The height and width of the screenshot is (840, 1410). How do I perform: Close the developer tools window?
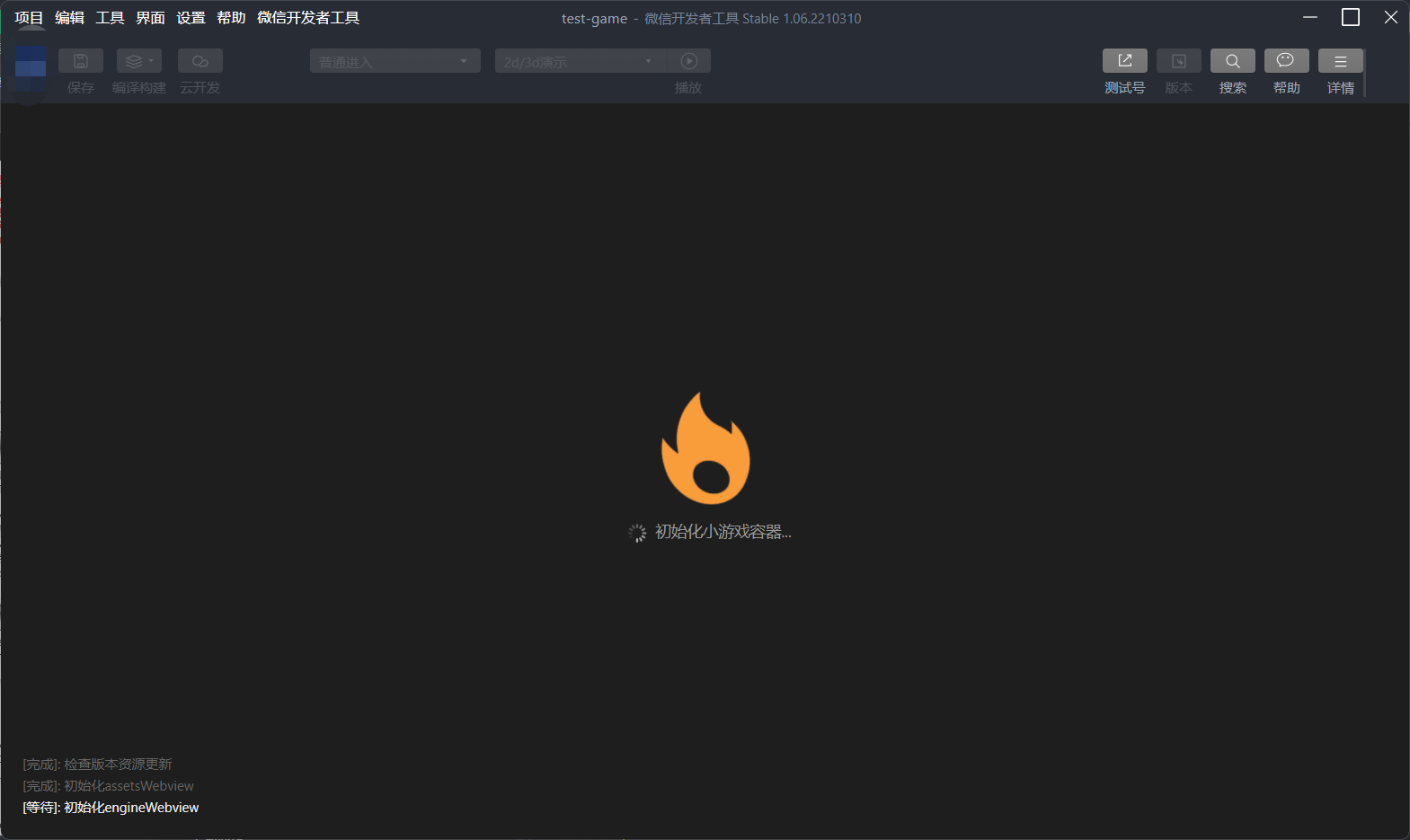[1391, 17]
